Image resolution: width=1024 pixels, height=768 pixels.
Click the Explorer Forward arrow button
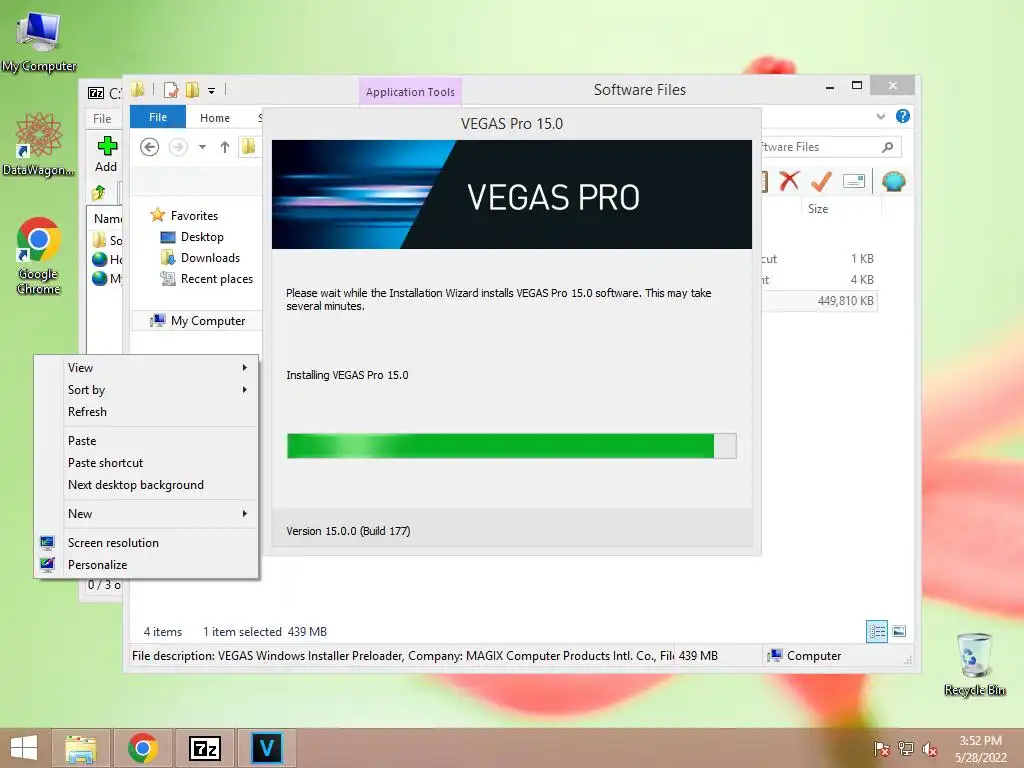[x=178, y=147]
